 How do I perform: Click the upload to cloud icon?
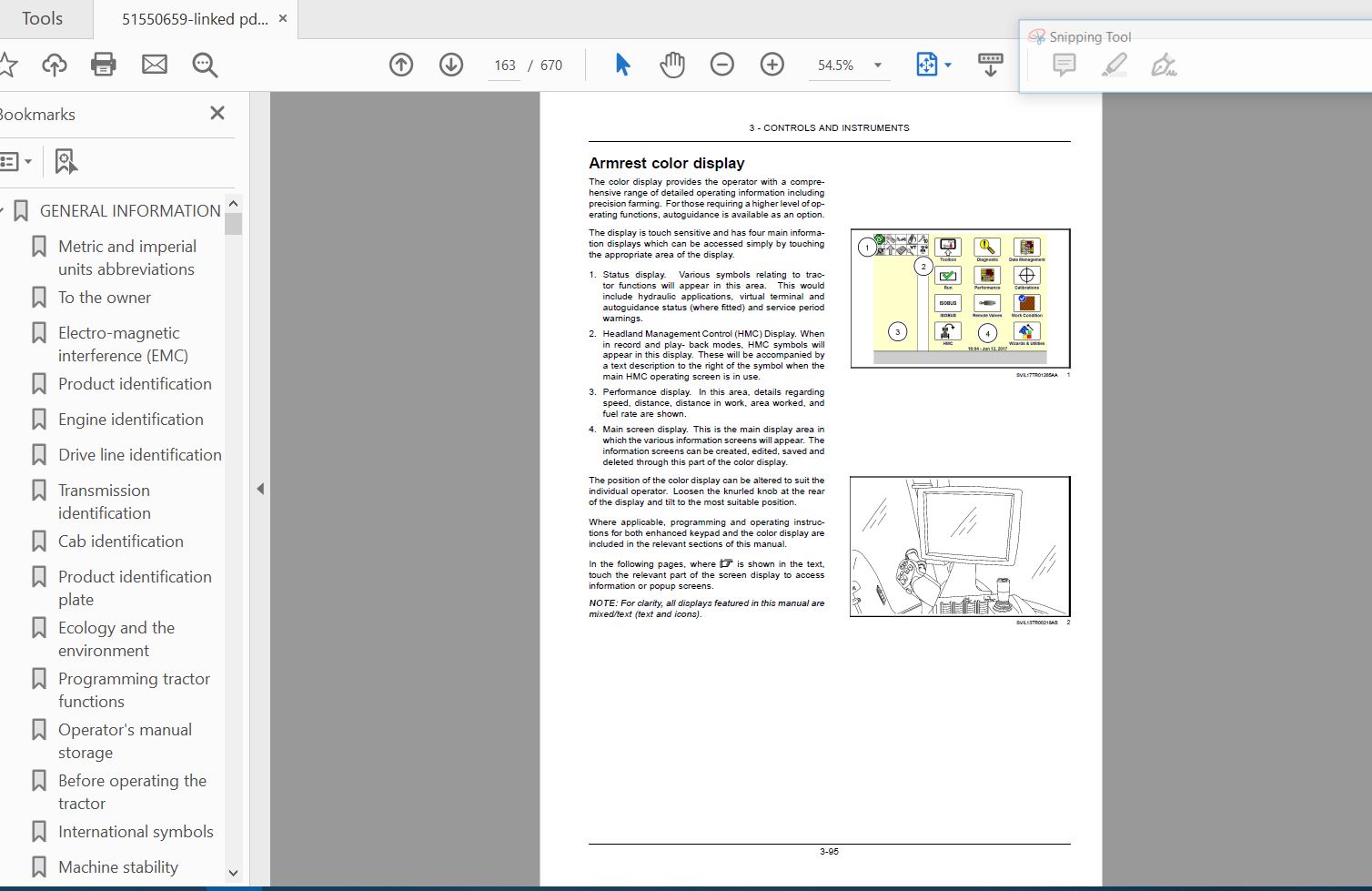tap(55, 65)
